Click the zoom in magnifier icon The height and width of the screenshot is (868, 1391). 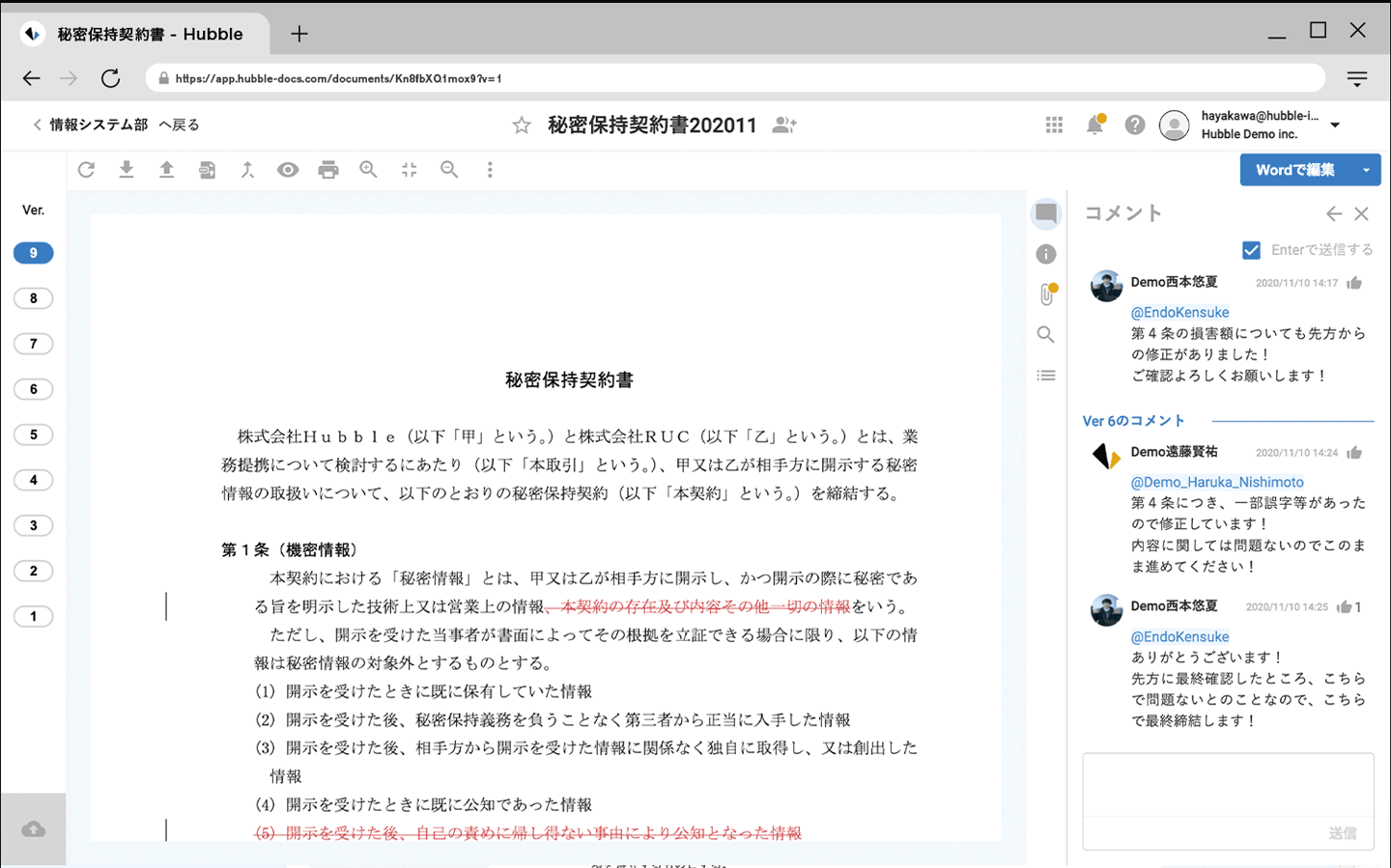(x=368, y=170)
